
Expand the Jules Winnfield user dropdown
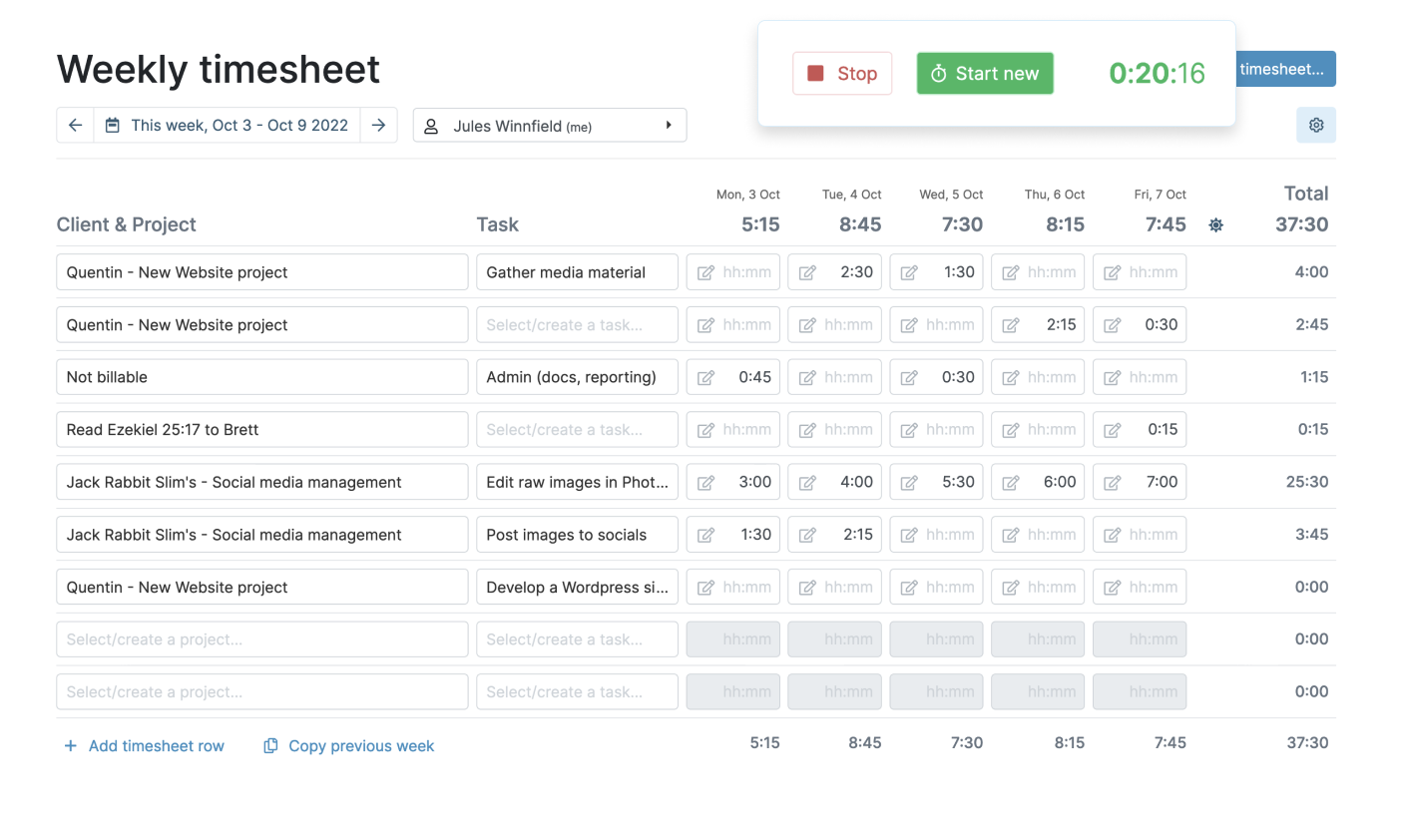(669, 125)
